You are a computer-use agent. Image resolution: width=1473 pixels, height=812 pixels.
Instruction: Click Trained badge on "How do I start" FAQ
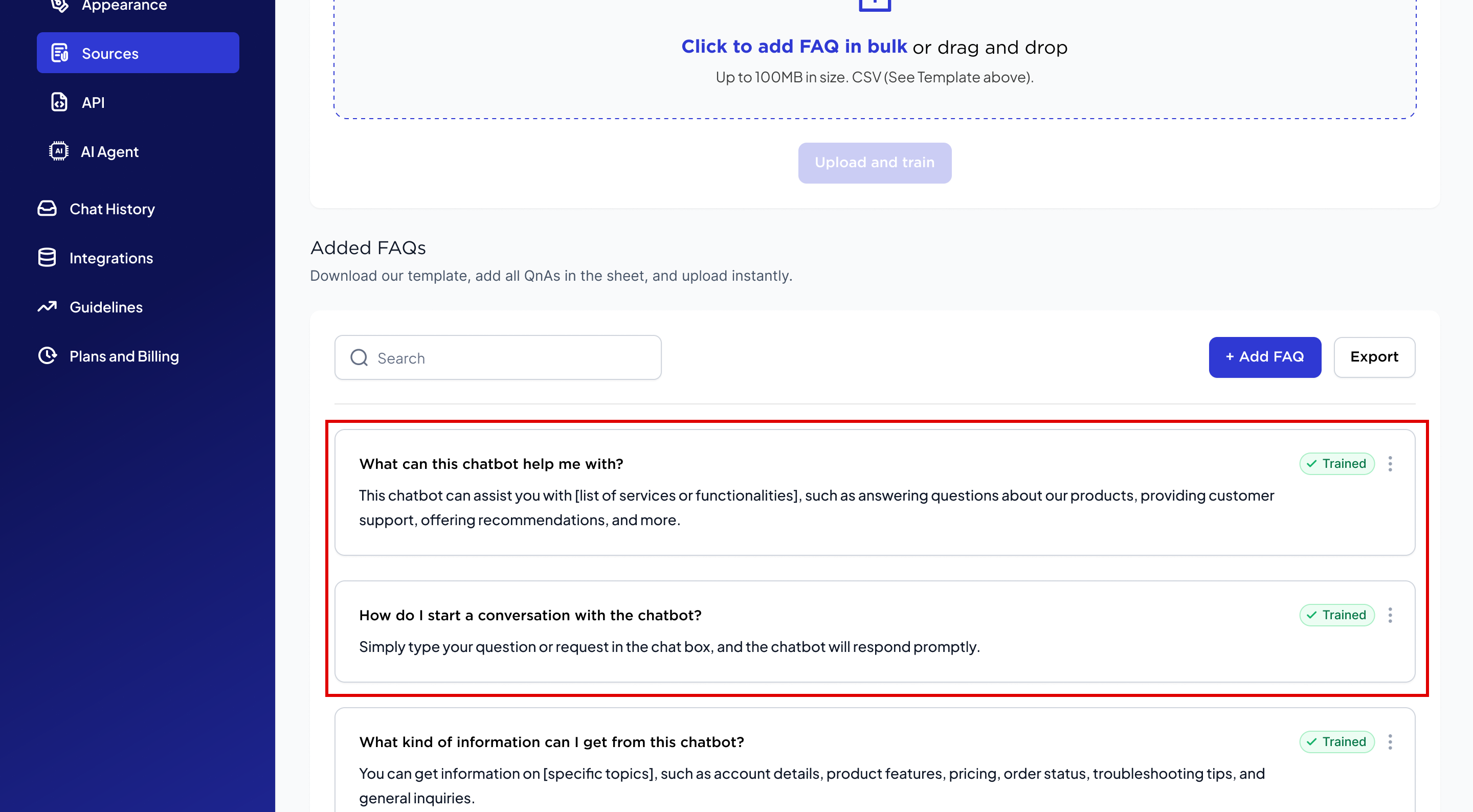(x=1337, y=615)
